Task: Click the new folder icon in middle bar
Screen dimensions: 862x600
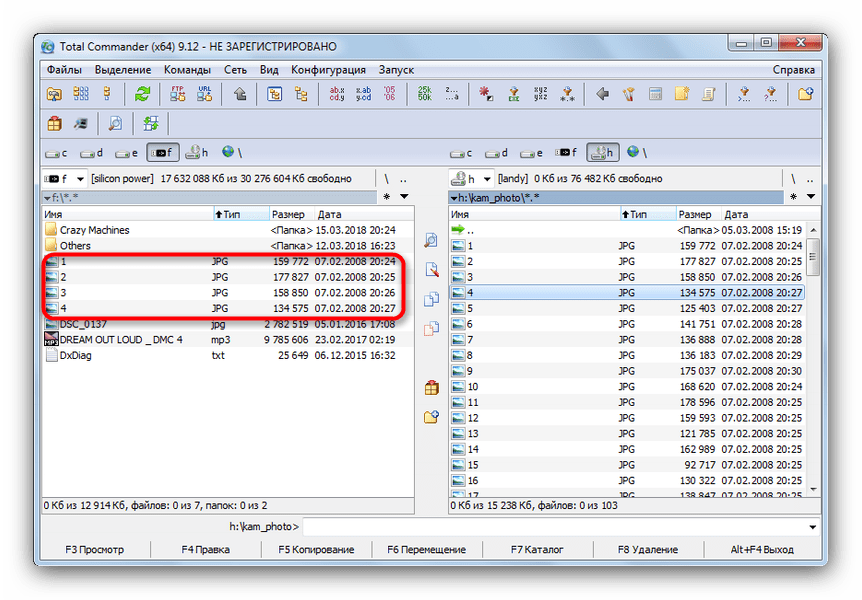Action: pos(432,417)
